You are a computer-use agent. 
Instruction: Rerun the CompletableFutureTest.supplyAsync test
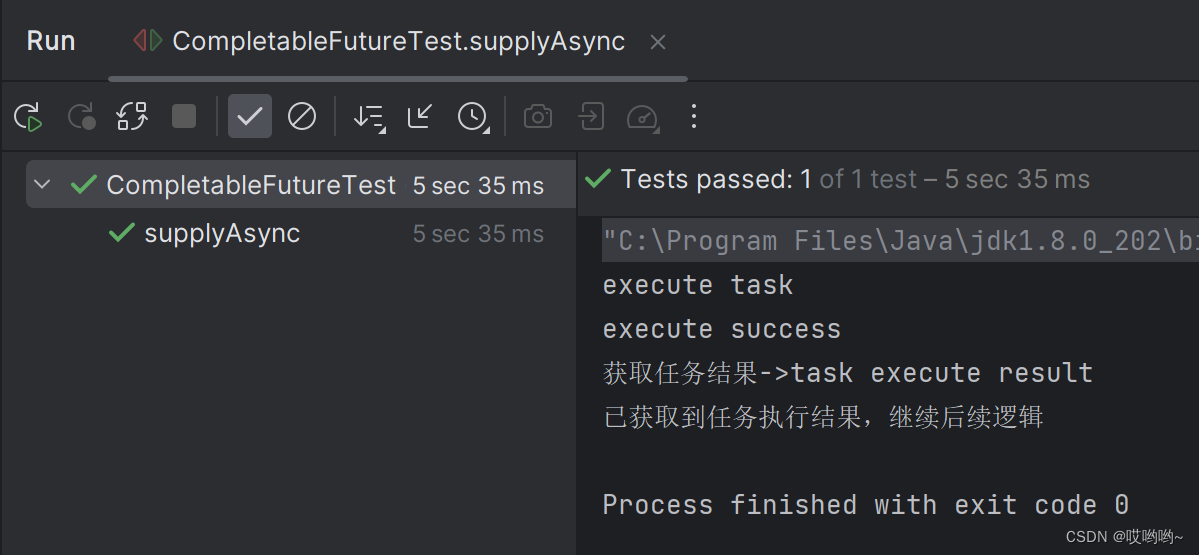tap(28, 117)
